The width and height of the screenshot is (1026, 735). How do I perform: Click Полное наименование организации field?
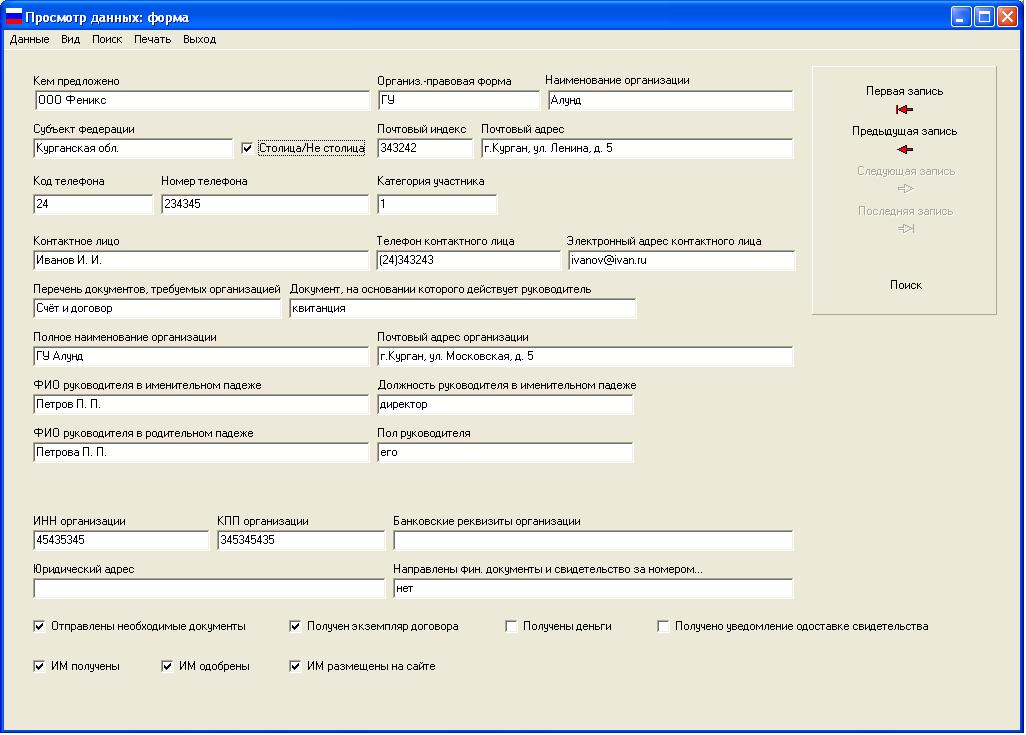click(x=201, y=356)
